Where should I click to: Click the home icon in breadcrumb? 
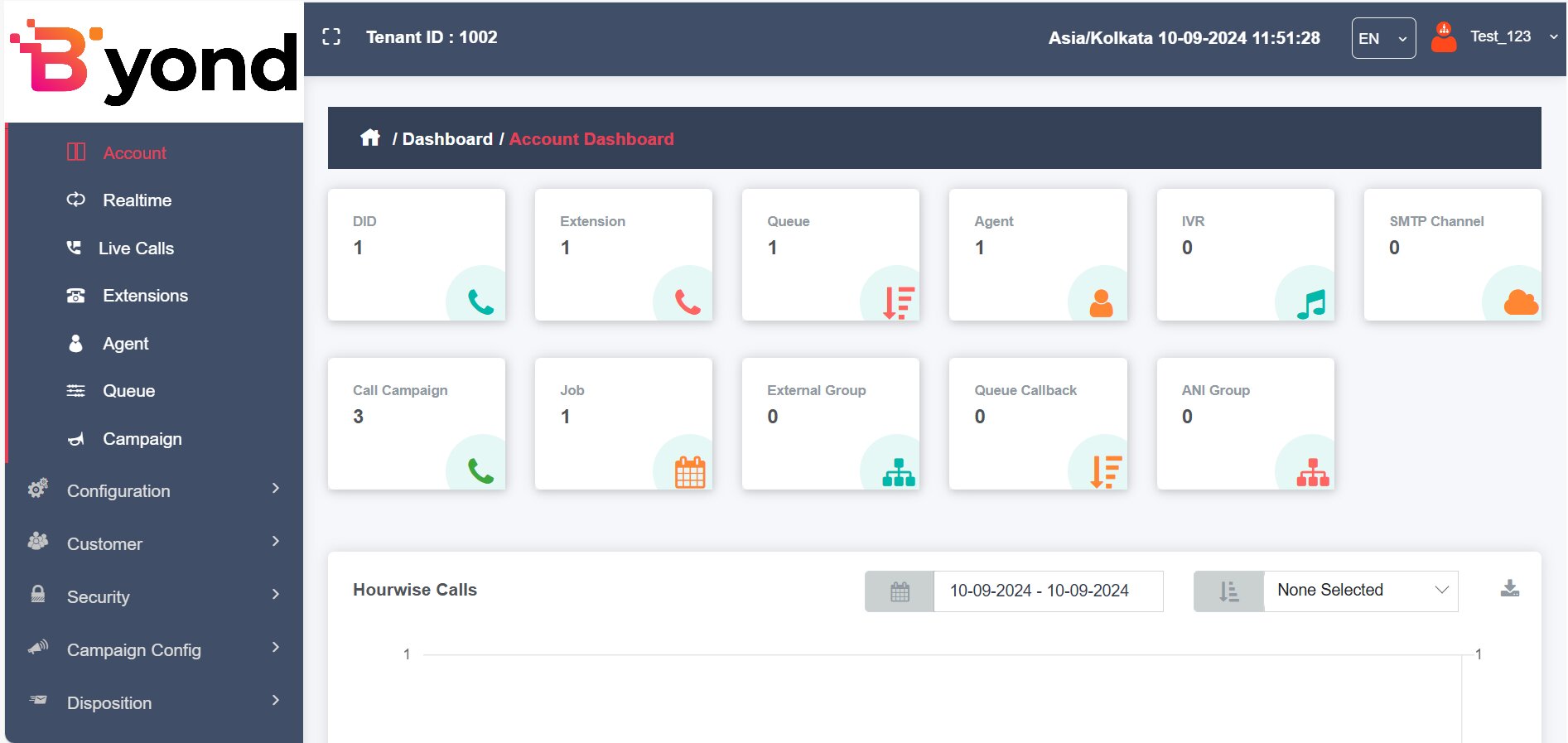pos(370,138)
